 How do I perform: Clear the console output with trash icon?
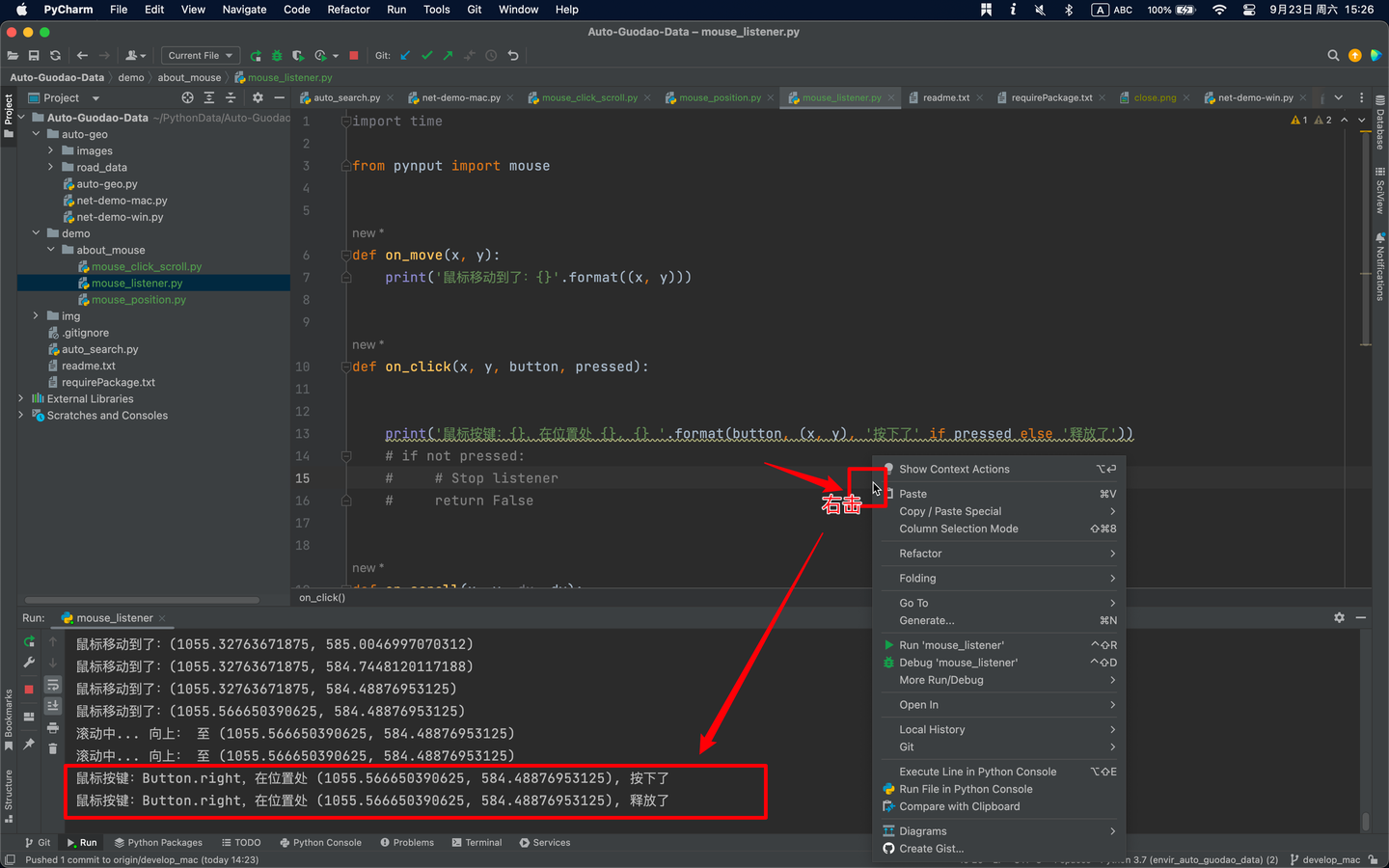click(x=53, y=748)
